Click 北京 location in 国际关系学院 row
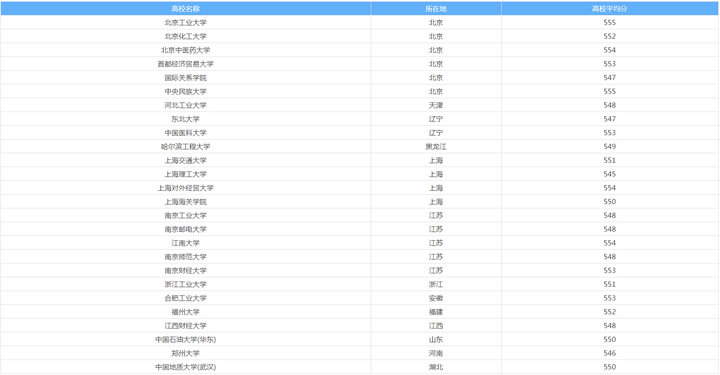This screenshot has height=375, width=720. click(436, 78)
